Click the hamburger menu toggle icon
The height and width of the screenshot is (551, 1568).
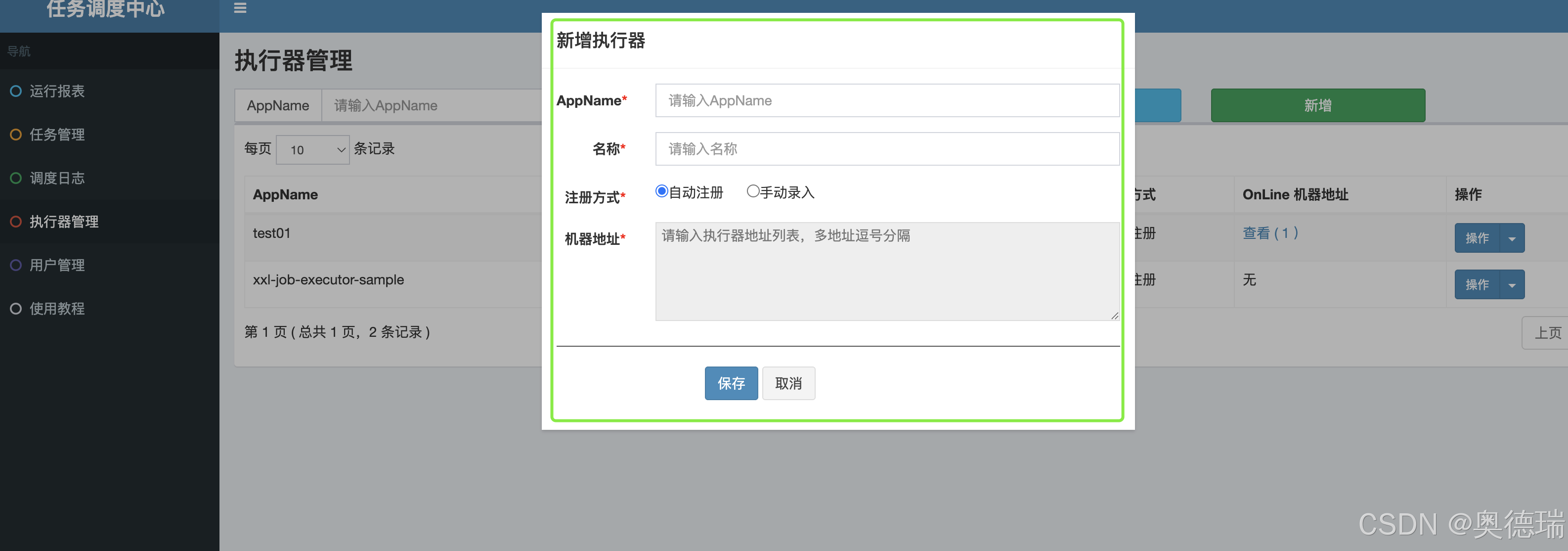(240, 8)
